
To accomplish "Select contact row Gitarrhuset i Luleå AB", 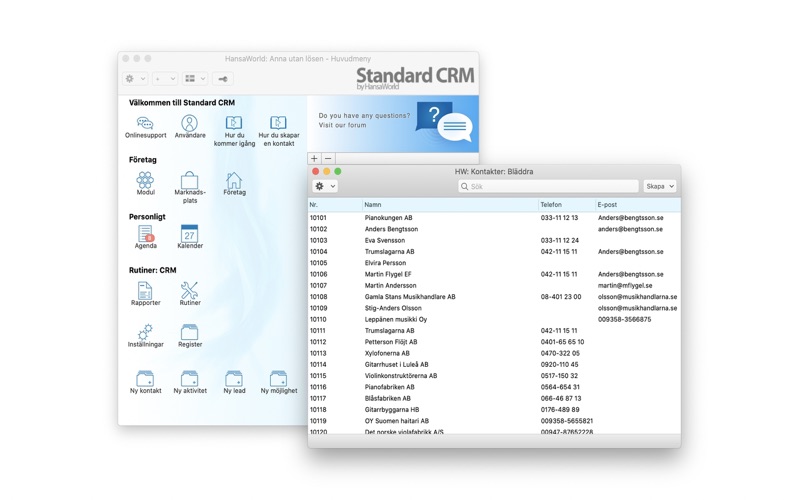I will pyautogui.click(x=494, y=364).
